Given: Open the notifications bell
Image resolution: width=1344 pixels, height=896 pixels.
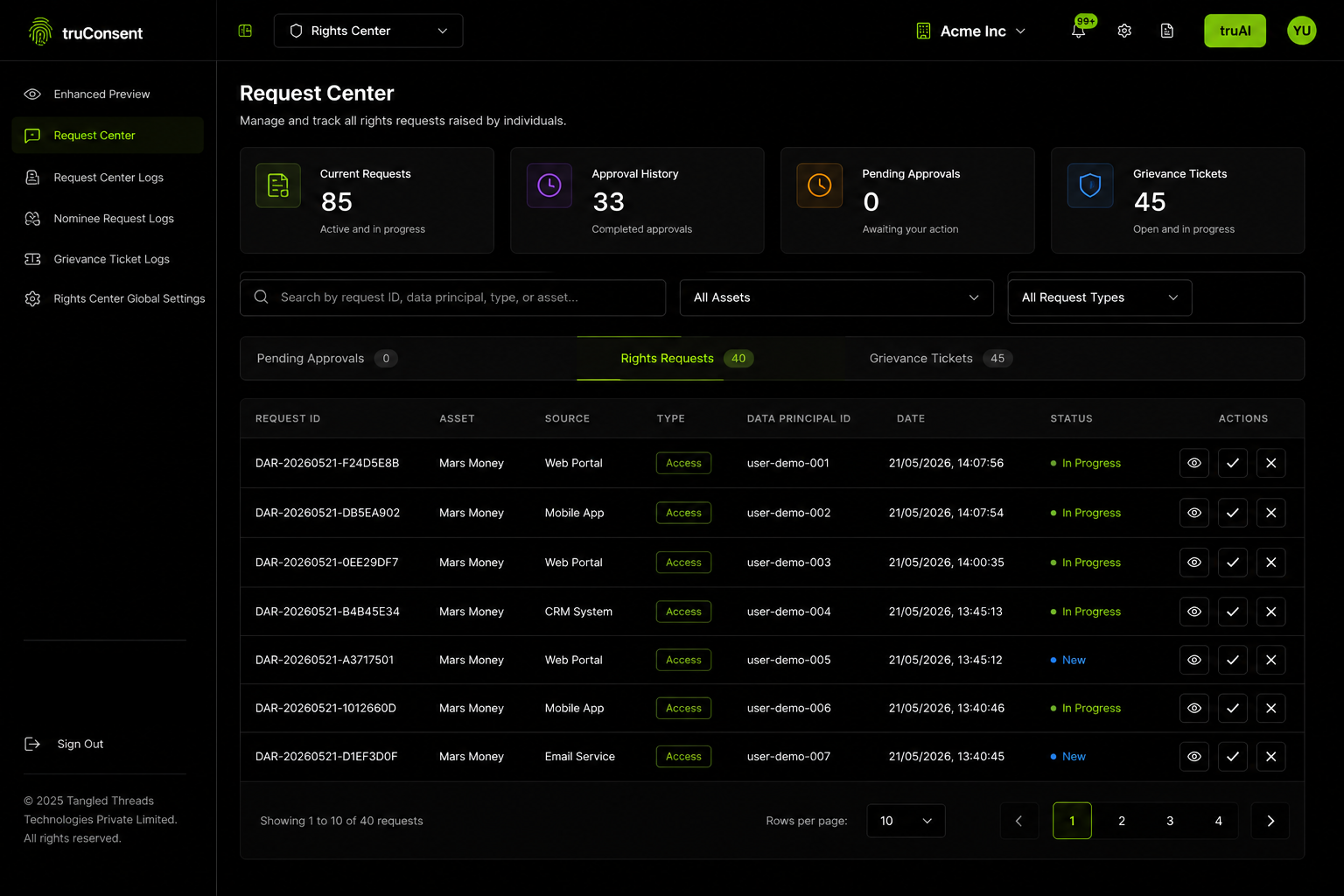Looking at the screenshot, I should tap(1078, 31).
